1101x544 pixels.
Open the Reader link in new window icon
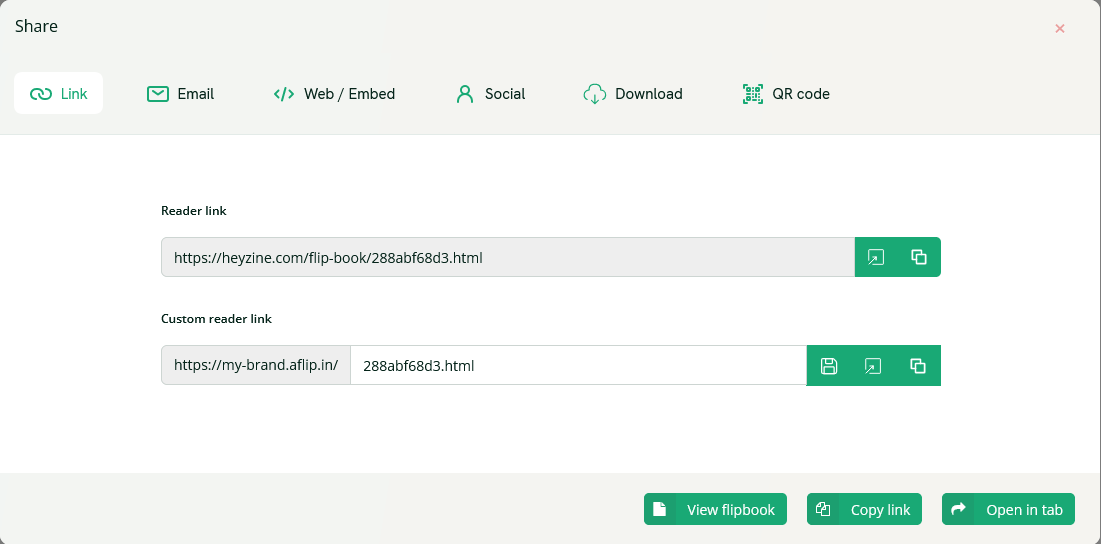coord(876,257)
